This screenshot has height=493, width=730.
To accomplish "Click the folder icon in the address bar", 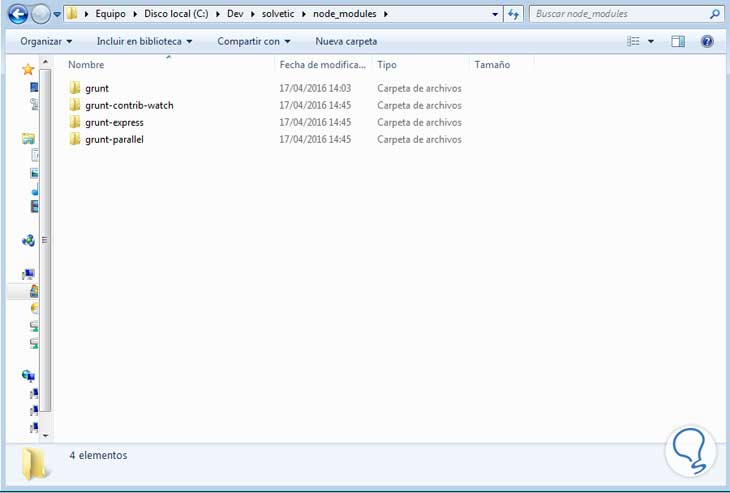I will [x=72, y=14].
